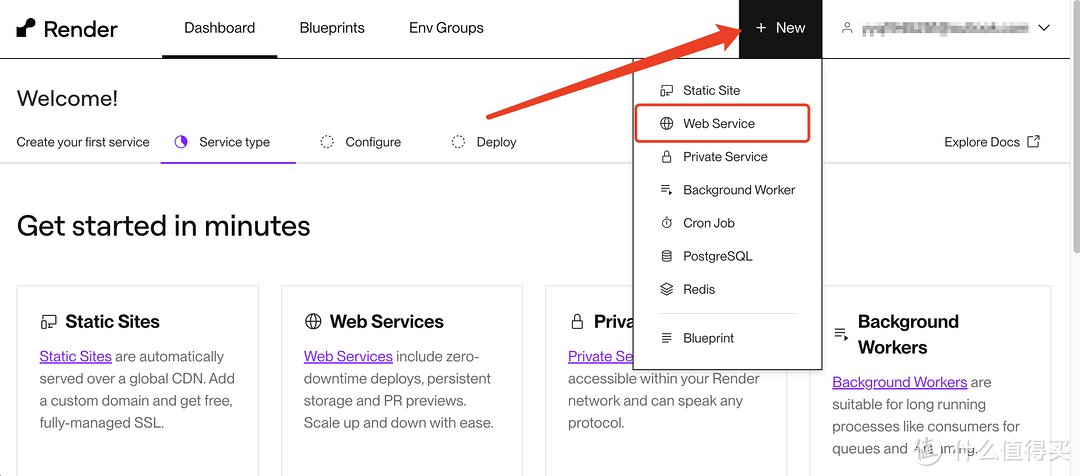Click the Background Workers link

[x=899, y=382]
